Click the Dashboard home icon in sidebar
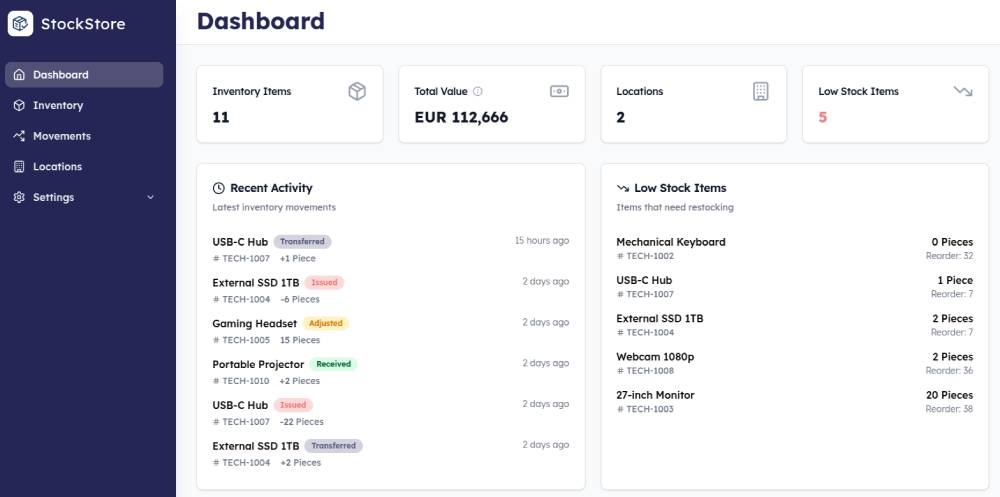This screenshot has width=1000, height=497. tap(19, 75)
